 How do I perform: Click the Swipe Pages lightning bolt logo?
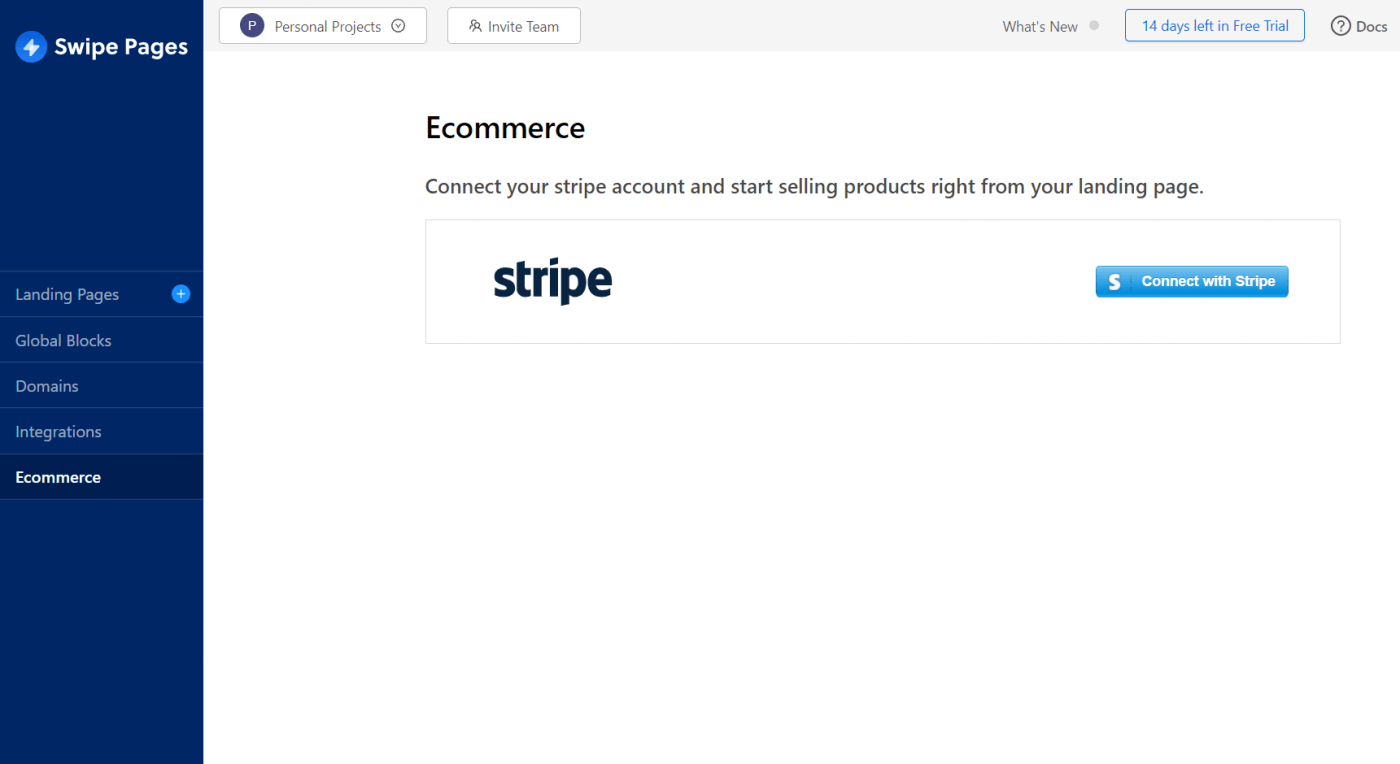[31, 46]
